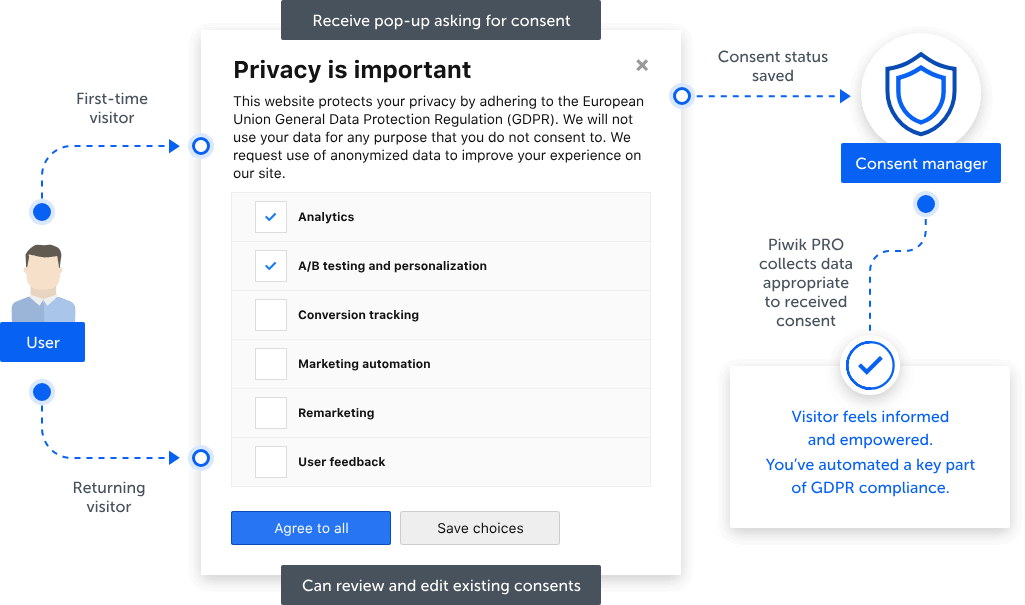Click the blue User label
The image size is (1025, 605).
pos(42,342)
